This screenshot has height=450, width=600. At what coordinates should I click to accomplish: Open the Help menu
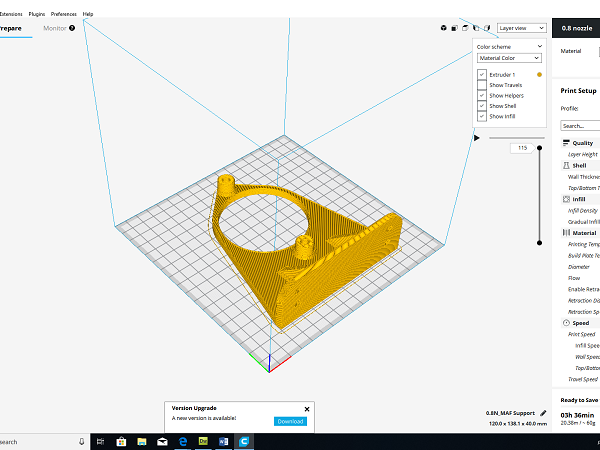[x=88, y=14]
